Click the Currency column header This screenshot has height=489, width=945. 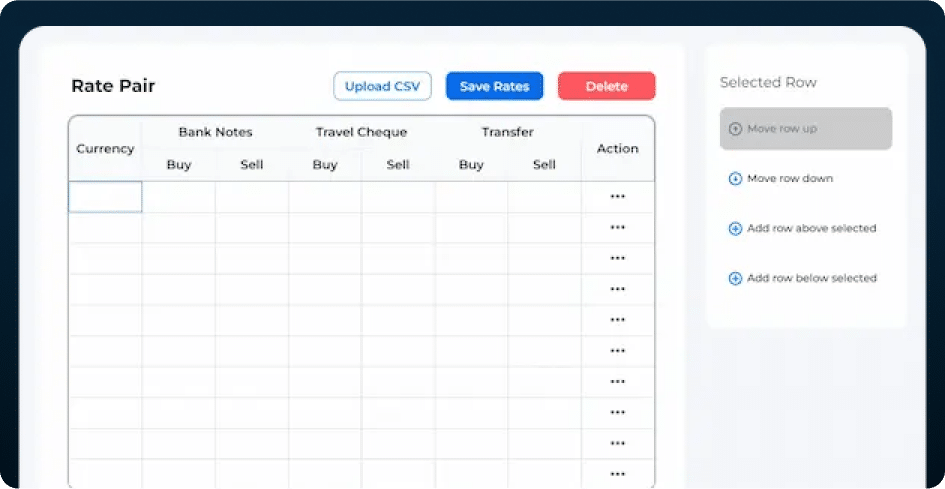click(105, 149)
